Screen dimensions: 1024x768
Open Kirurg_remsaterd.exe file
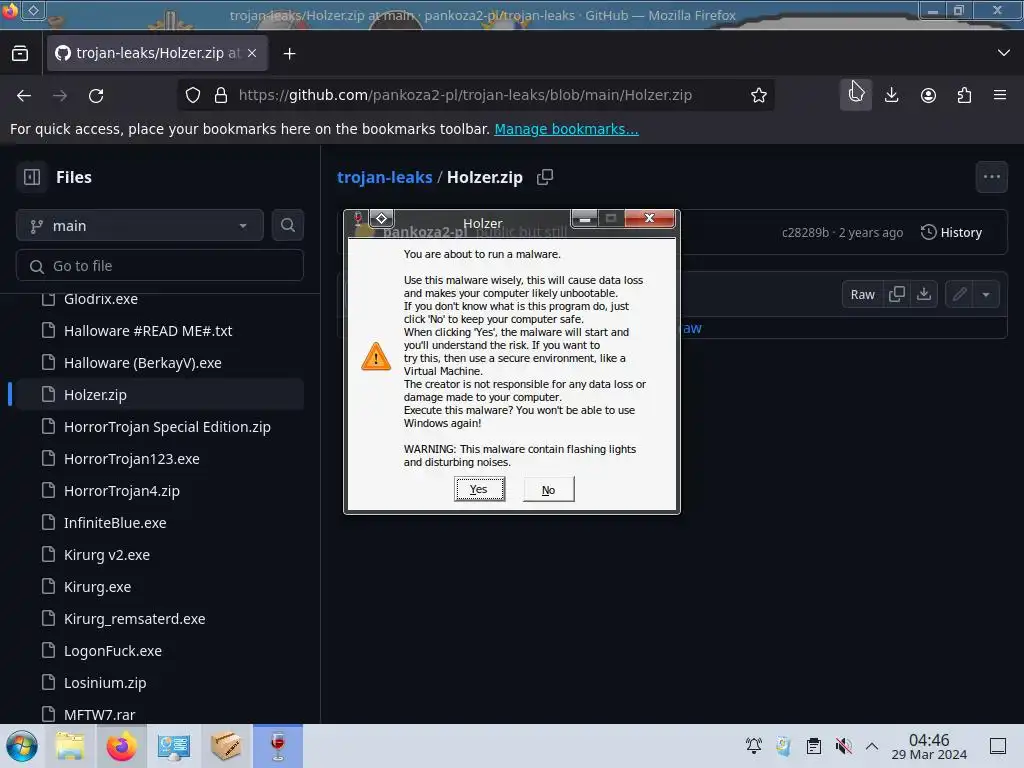pyautogui.click(x=134, y=618)
